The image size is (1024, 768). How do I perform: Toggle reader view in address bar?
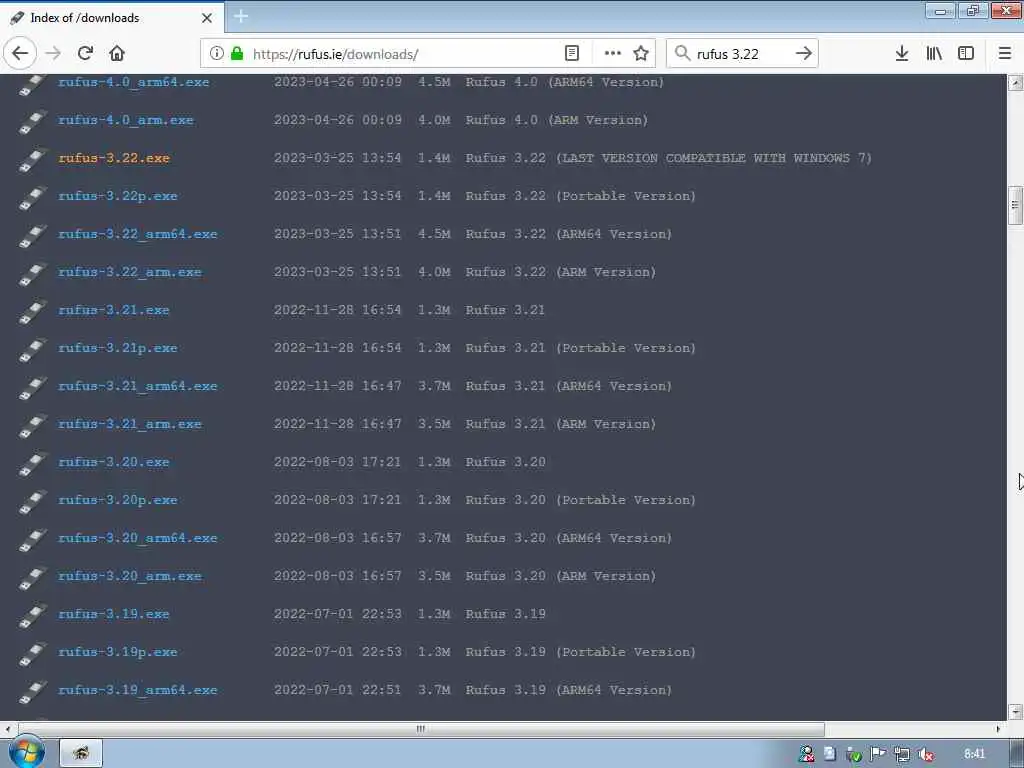click(x=571, y=54)
